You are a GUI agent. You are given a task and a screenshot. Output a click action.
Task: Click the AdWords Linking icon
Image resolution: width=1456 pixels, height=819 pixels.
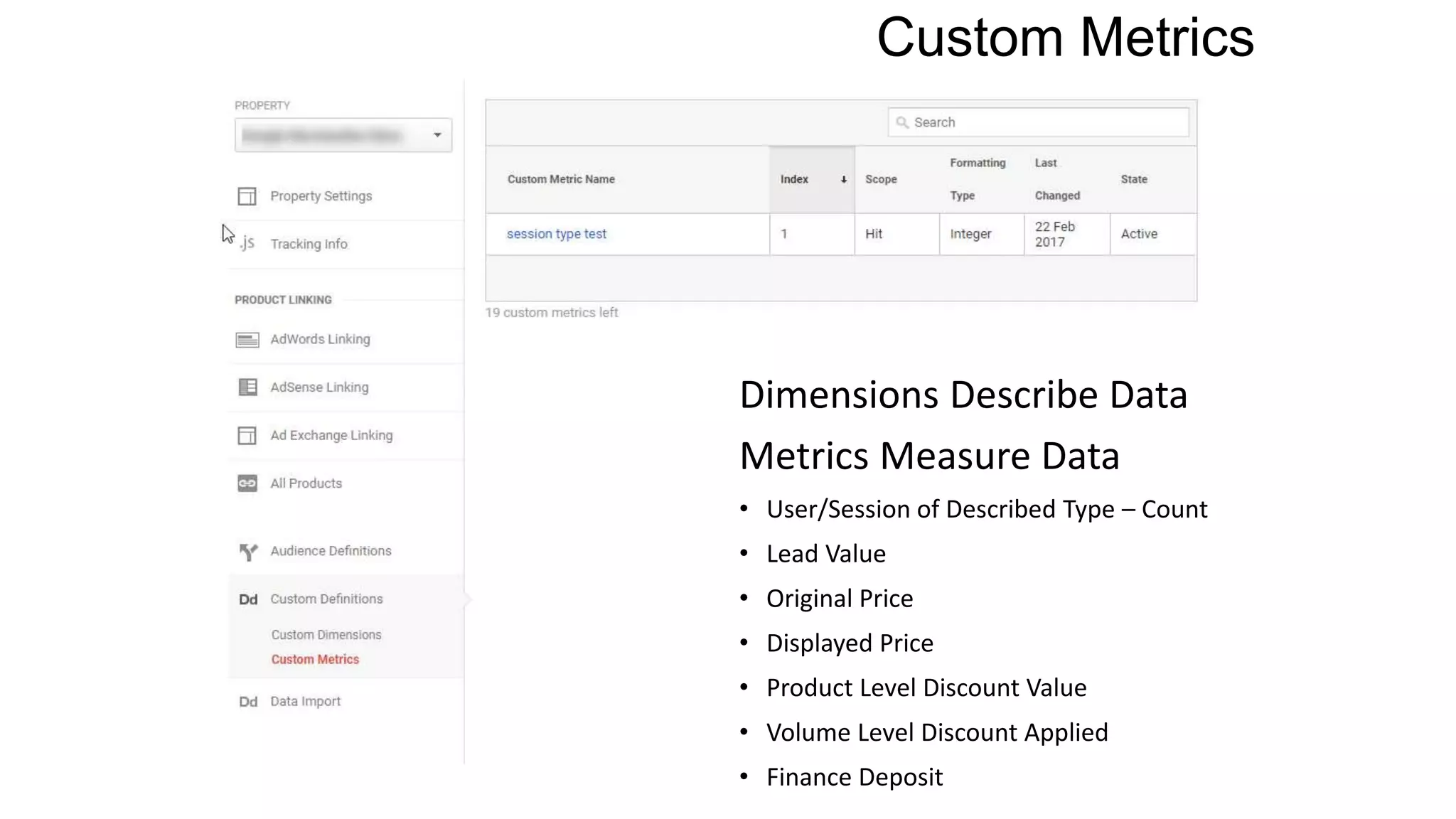(x=247, y=340)
